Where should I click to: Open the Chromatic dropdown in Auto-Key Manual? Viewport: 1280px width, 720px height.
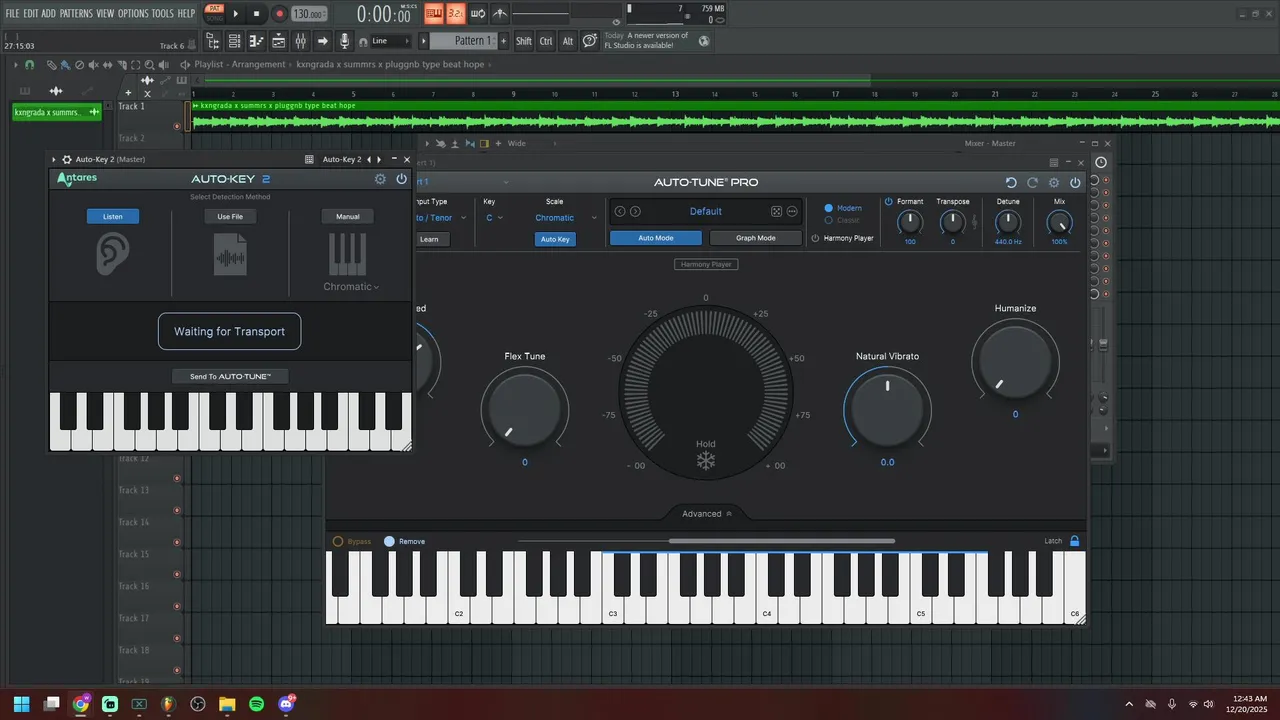click(351, 287)
